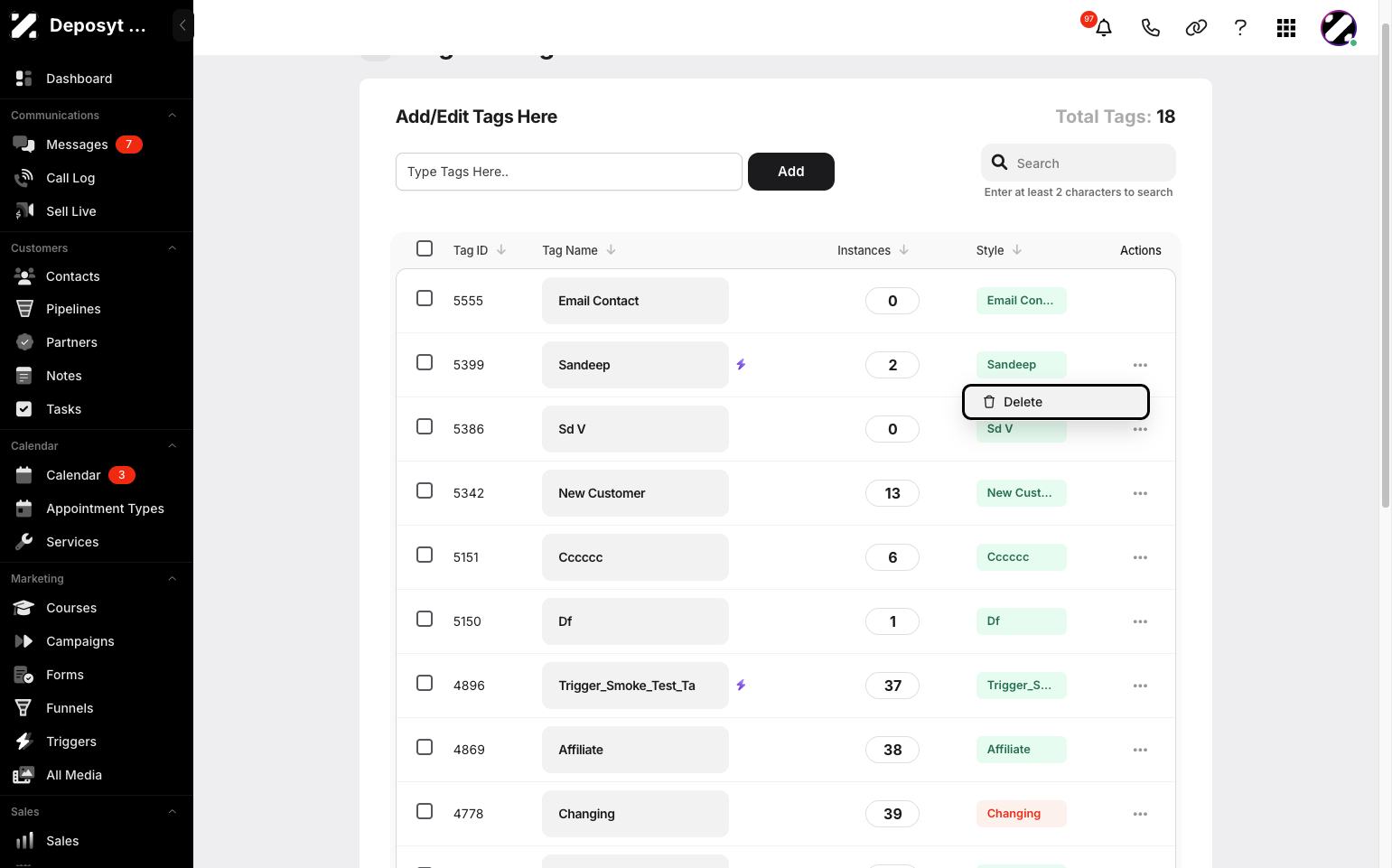Select the Email Contact row checkbox

(x=425, y=298)
